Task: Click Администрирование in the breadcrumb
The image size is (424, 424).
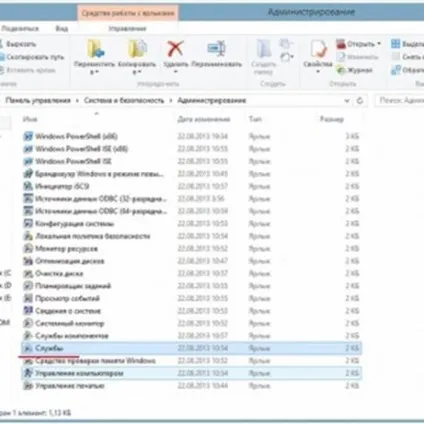Action: 212,101
